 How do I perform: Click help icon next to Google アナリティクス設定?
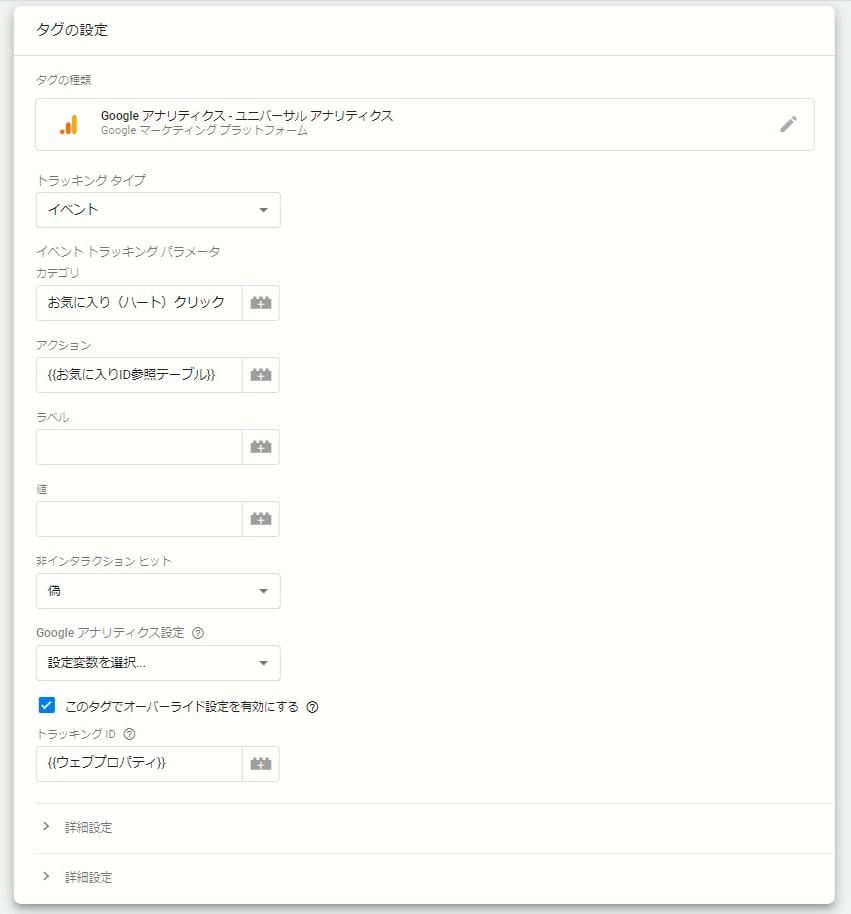[198, 633]
